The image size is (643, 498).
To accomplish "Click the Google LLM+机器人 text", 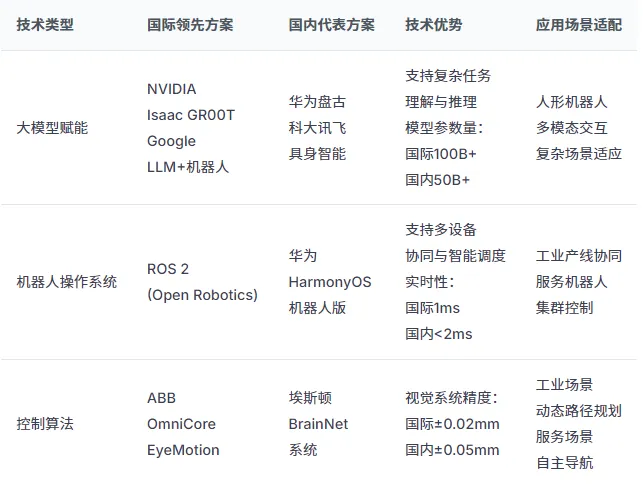I will [x=188, y=154].
